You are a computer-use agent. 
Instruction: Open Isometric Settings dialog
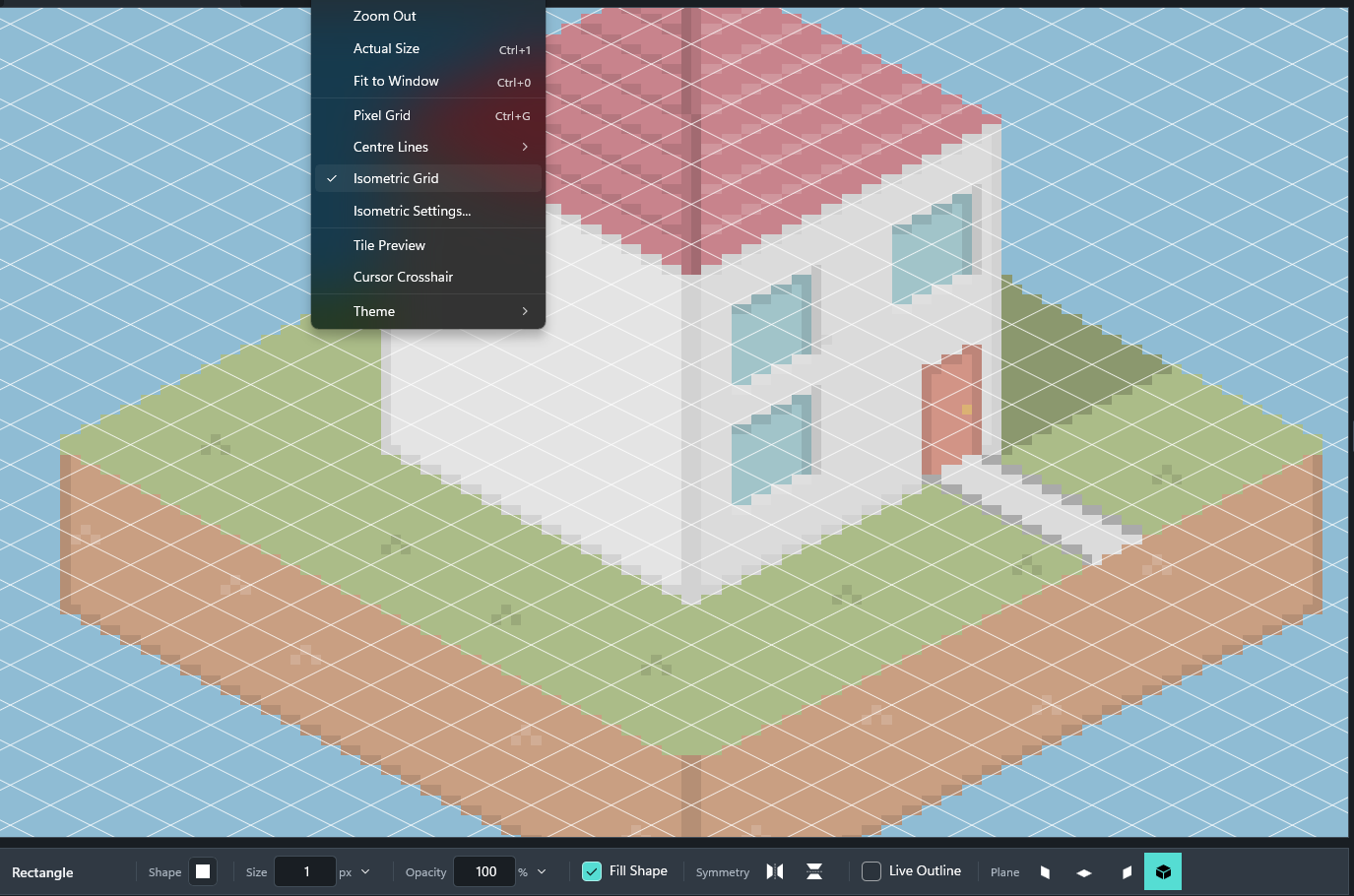click(x=428, y=211)
